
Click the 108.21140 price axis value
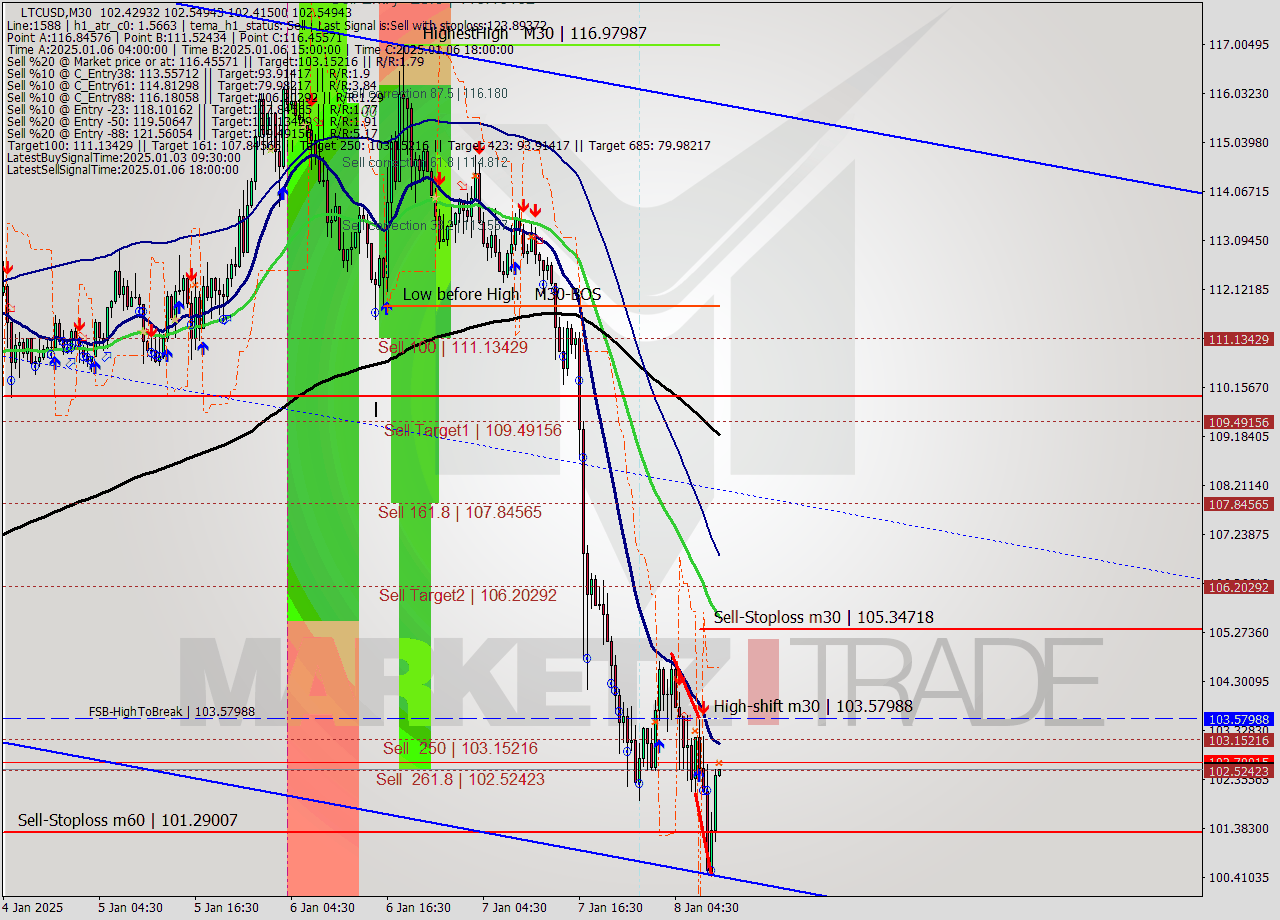point(1239,485)
